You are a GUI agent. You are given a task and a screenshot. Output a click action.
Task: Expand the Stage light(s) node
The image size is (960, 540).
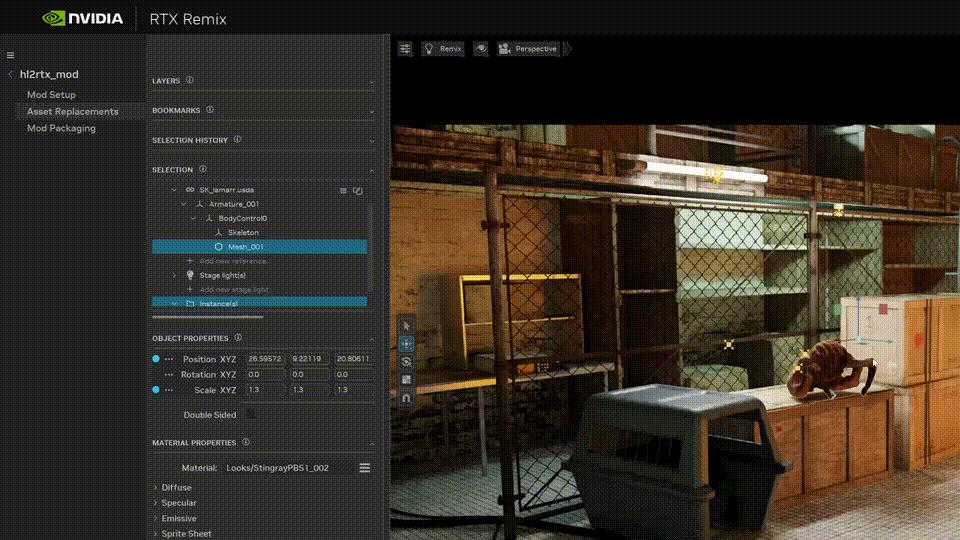pyautogui.click(x=174, y=276)
